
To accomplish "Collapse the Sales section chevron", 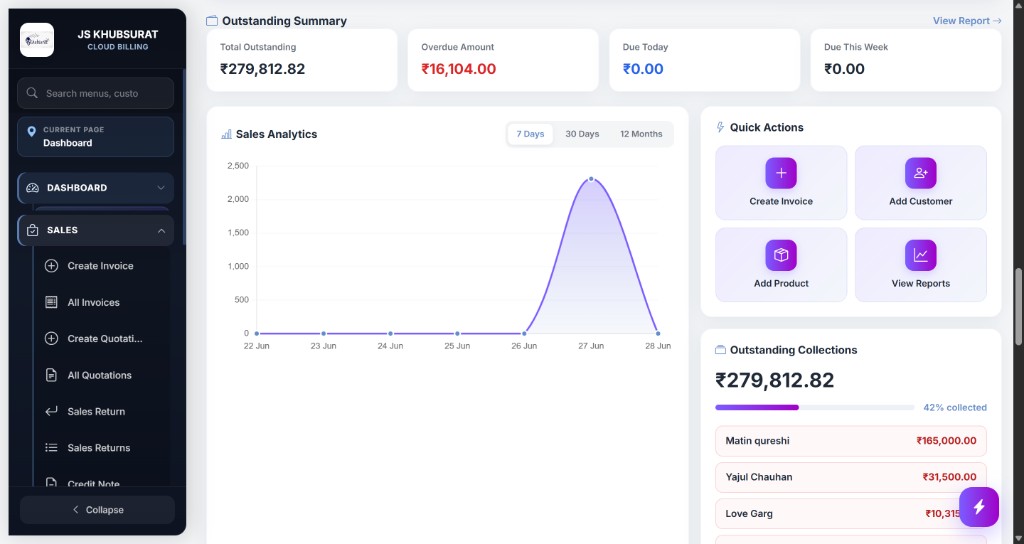I will tap(161, 231).
